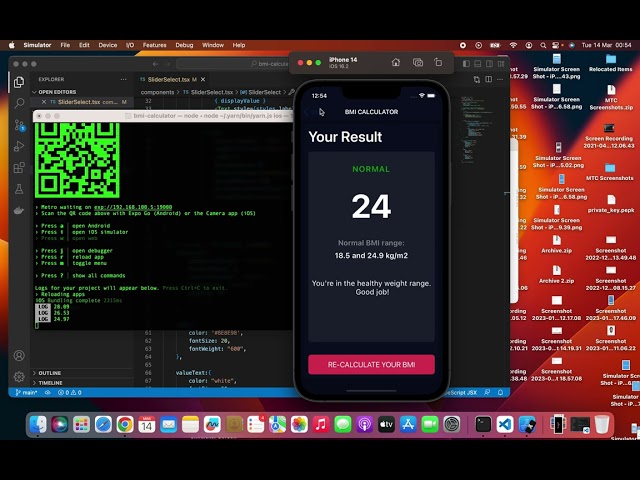Open the Manage gear in VS Code

(x=19, y=376)
